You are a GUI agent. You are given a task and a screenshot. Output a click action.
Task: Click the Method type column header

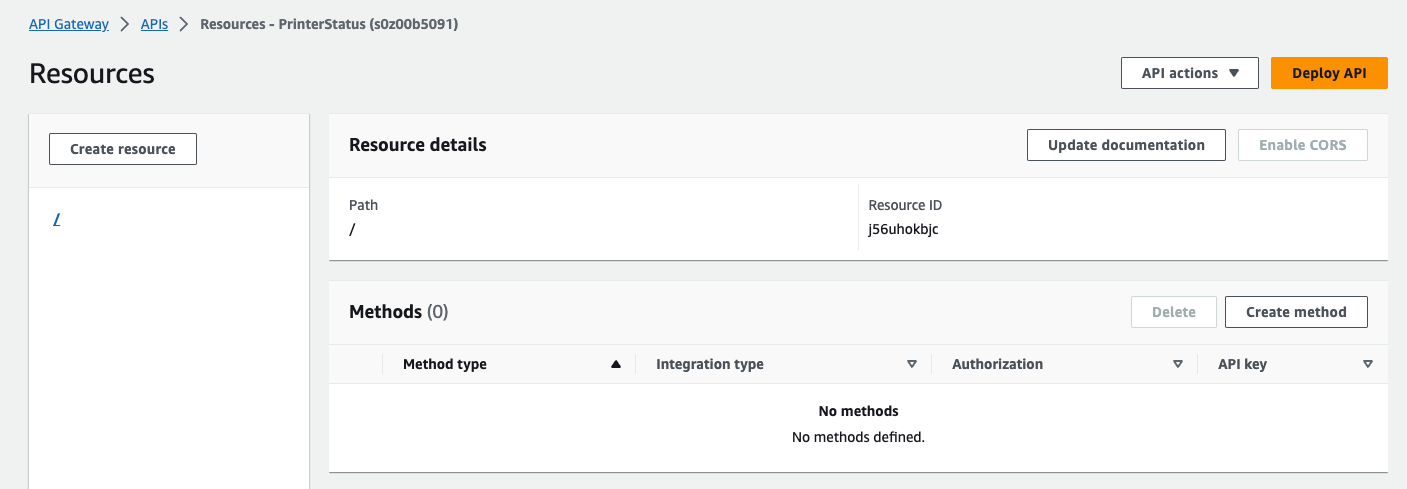[445, 365]
